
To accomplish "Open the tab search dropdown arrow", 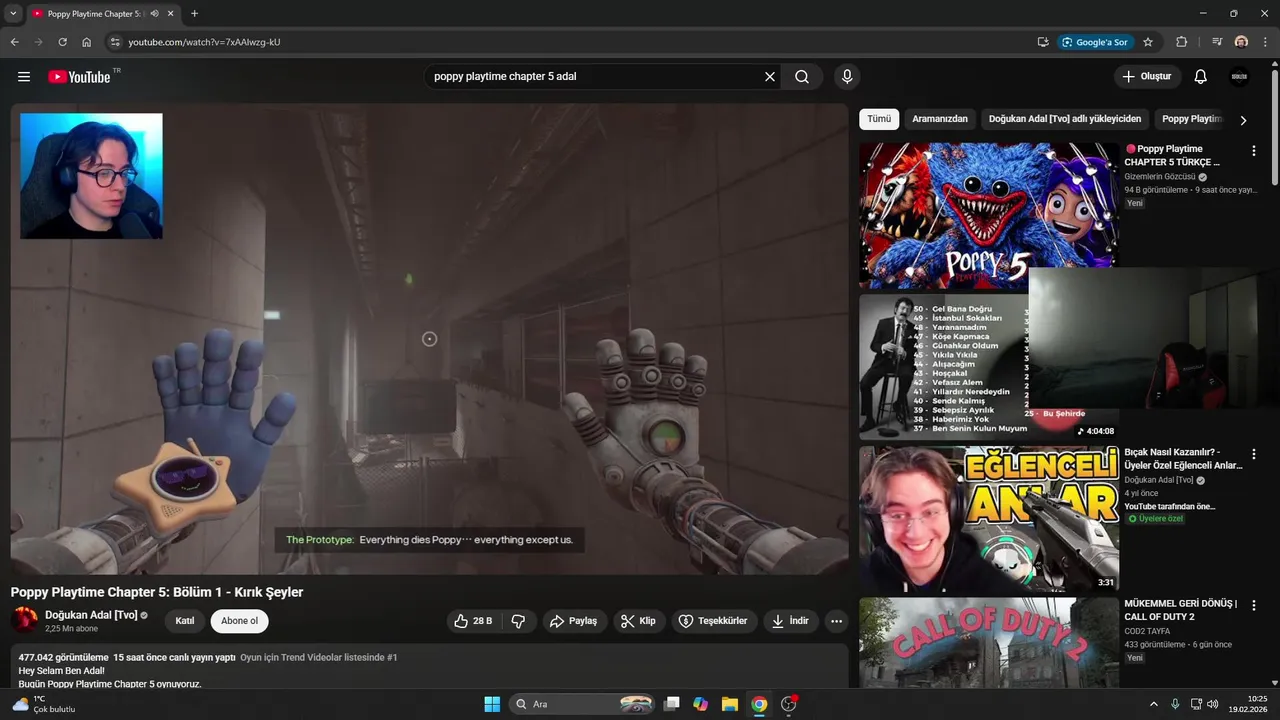I will (x=13, y=14).
